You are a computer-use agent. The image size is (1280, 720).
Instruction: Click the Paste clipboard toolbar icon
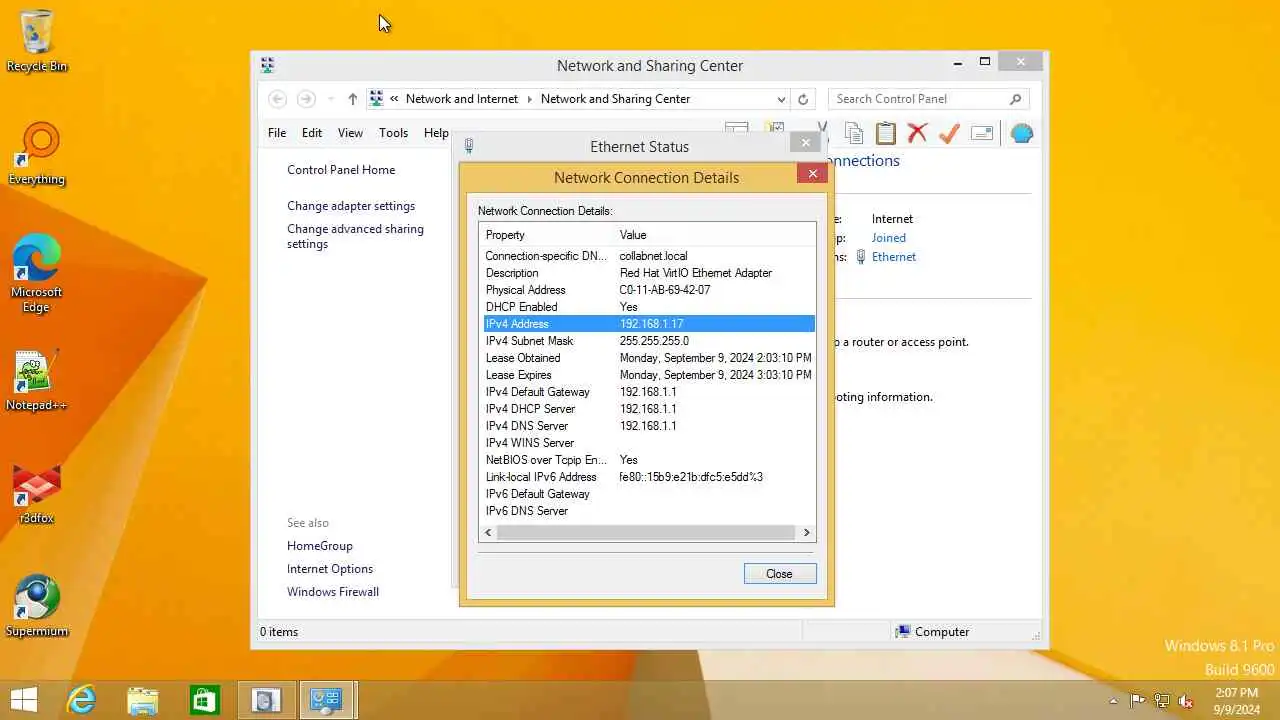tap(885, 133)
